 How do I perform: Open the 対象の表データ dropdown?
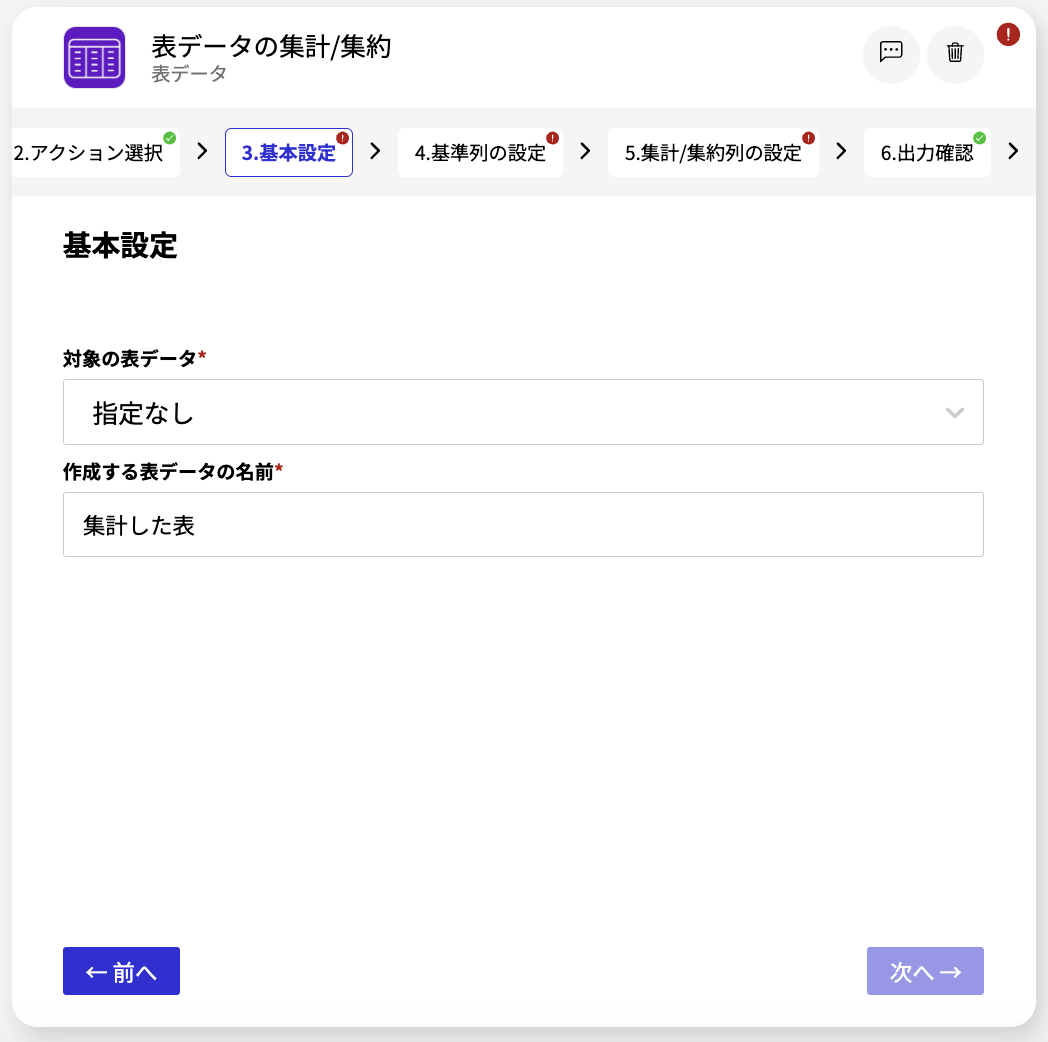point(523,412)
